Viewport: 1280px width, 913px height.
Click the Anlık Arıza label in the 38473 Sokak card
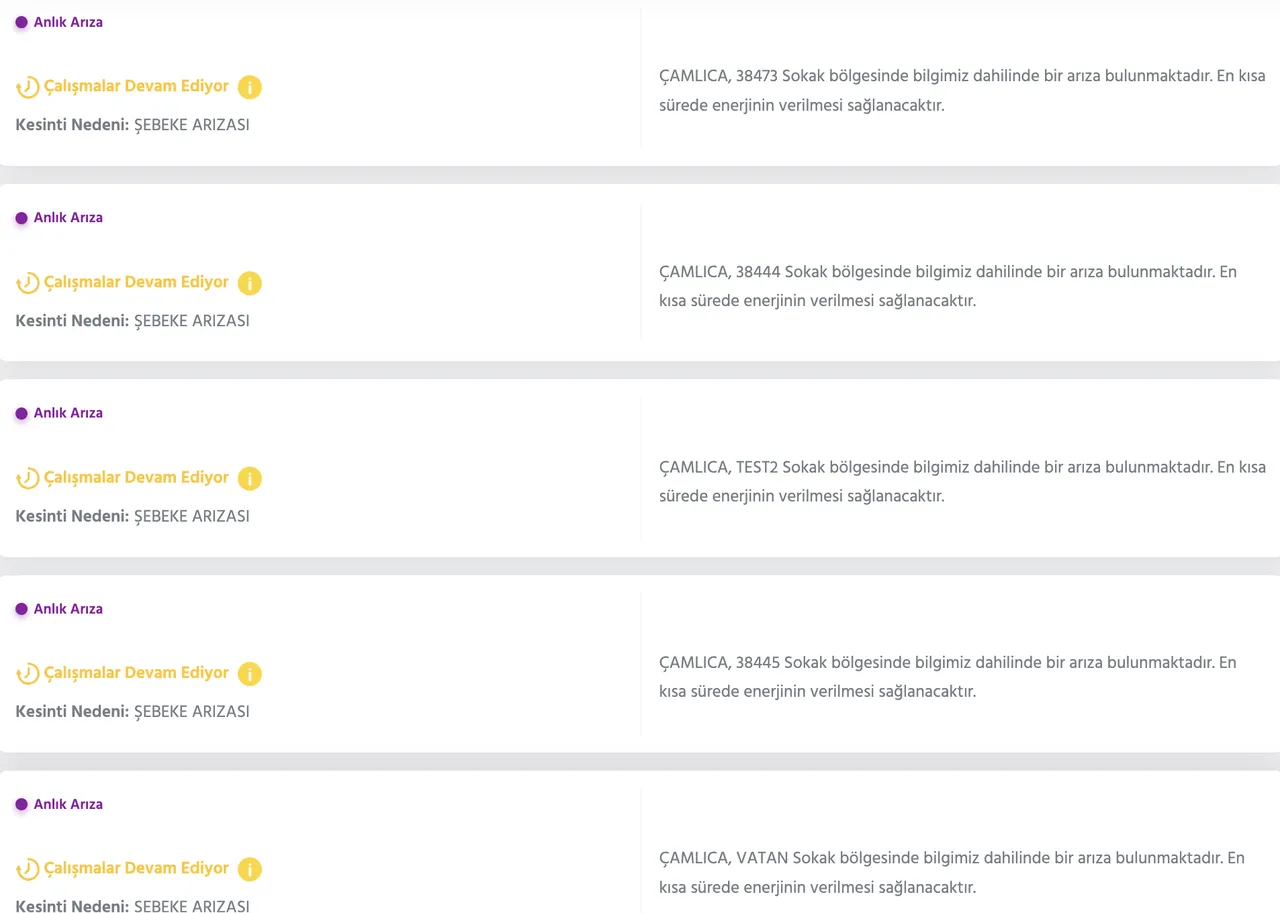tap(68, 22)
